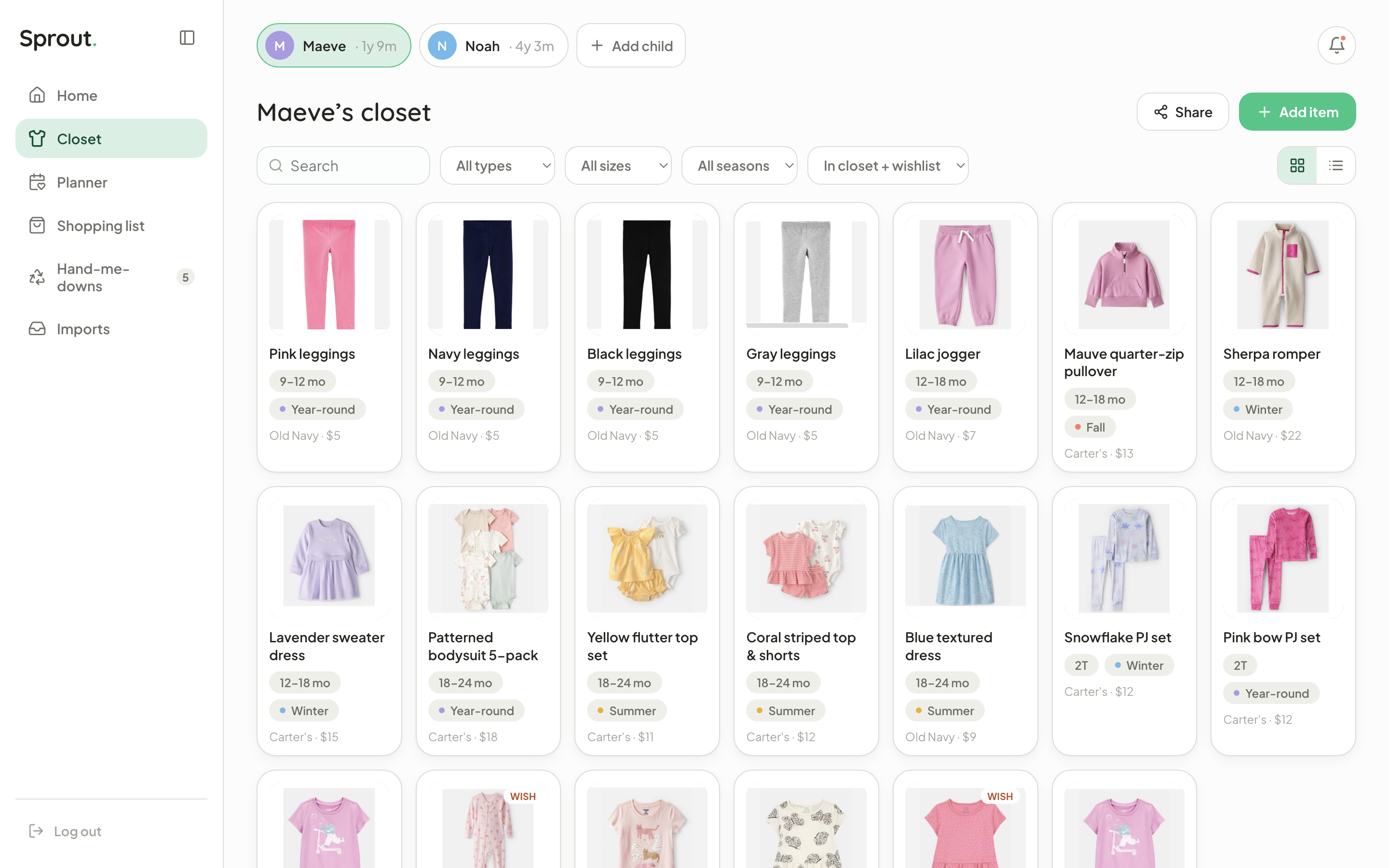Click the Shopping list bag icon

point(37,225)
